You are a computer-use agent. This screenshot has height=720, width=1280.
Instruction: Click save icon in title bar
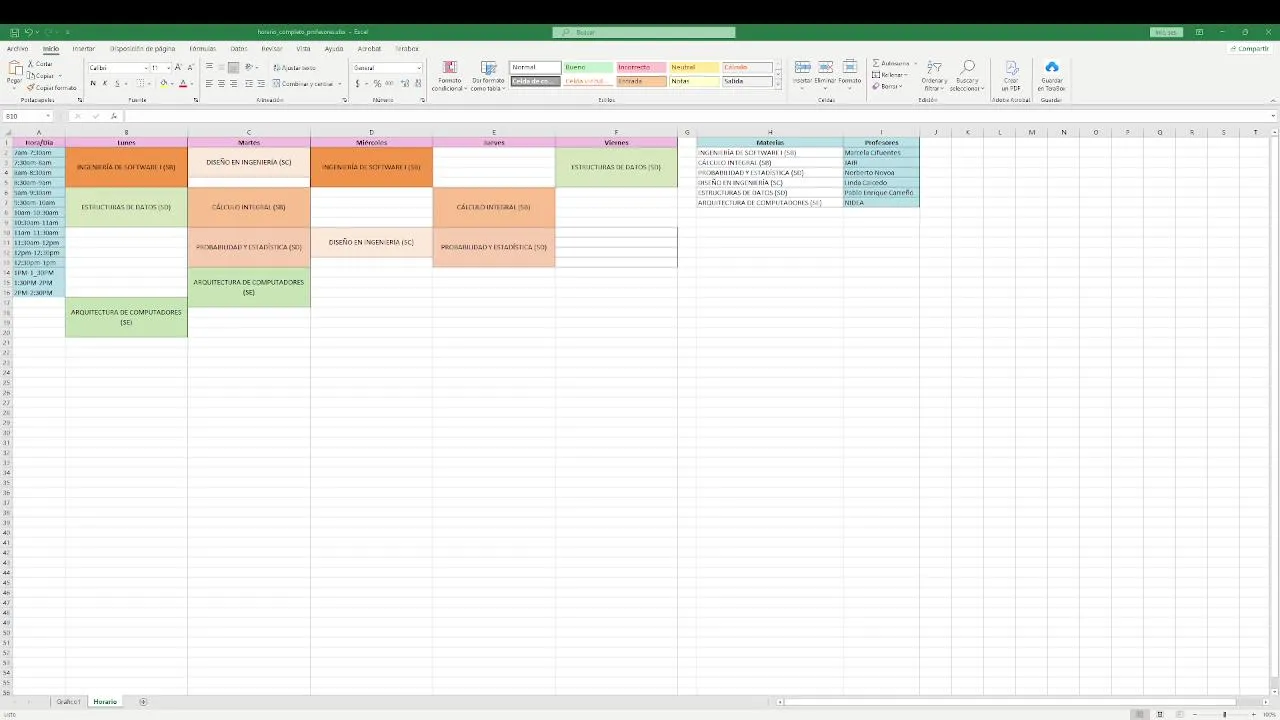pos(15,32)
